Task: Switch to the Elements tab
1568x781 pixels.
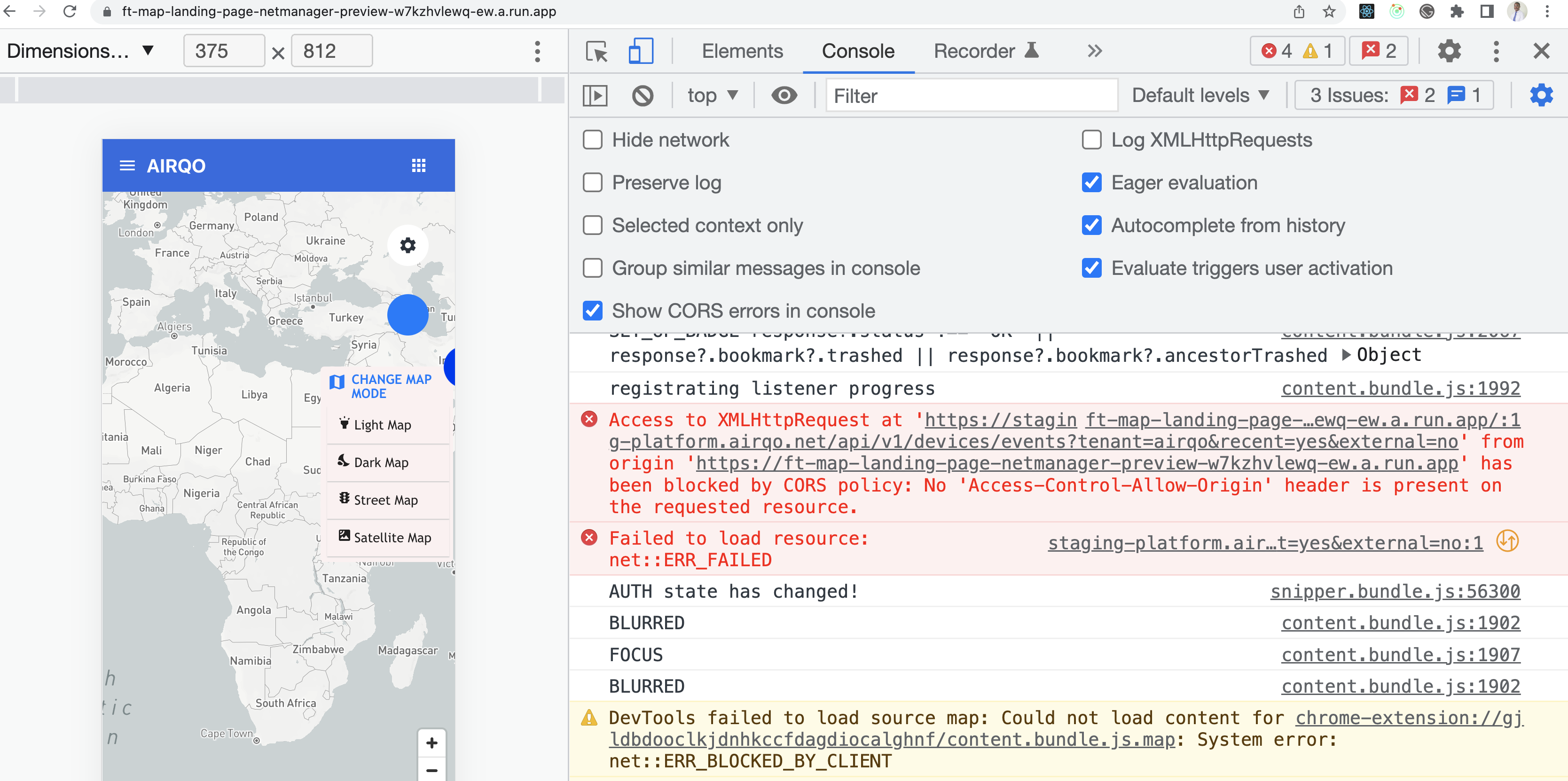Action: [x=742, y=51]
